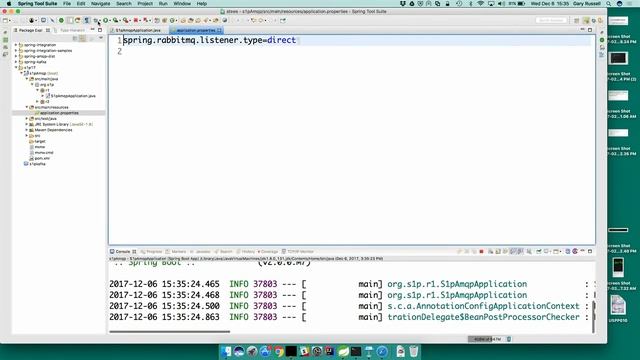Click the Debug bug toolbar icon

pos(96,20)
